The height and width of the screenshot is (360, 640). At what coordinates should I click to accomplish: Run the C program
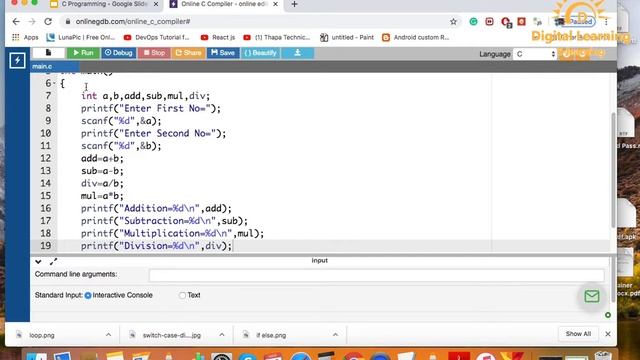tap(83, 53)
